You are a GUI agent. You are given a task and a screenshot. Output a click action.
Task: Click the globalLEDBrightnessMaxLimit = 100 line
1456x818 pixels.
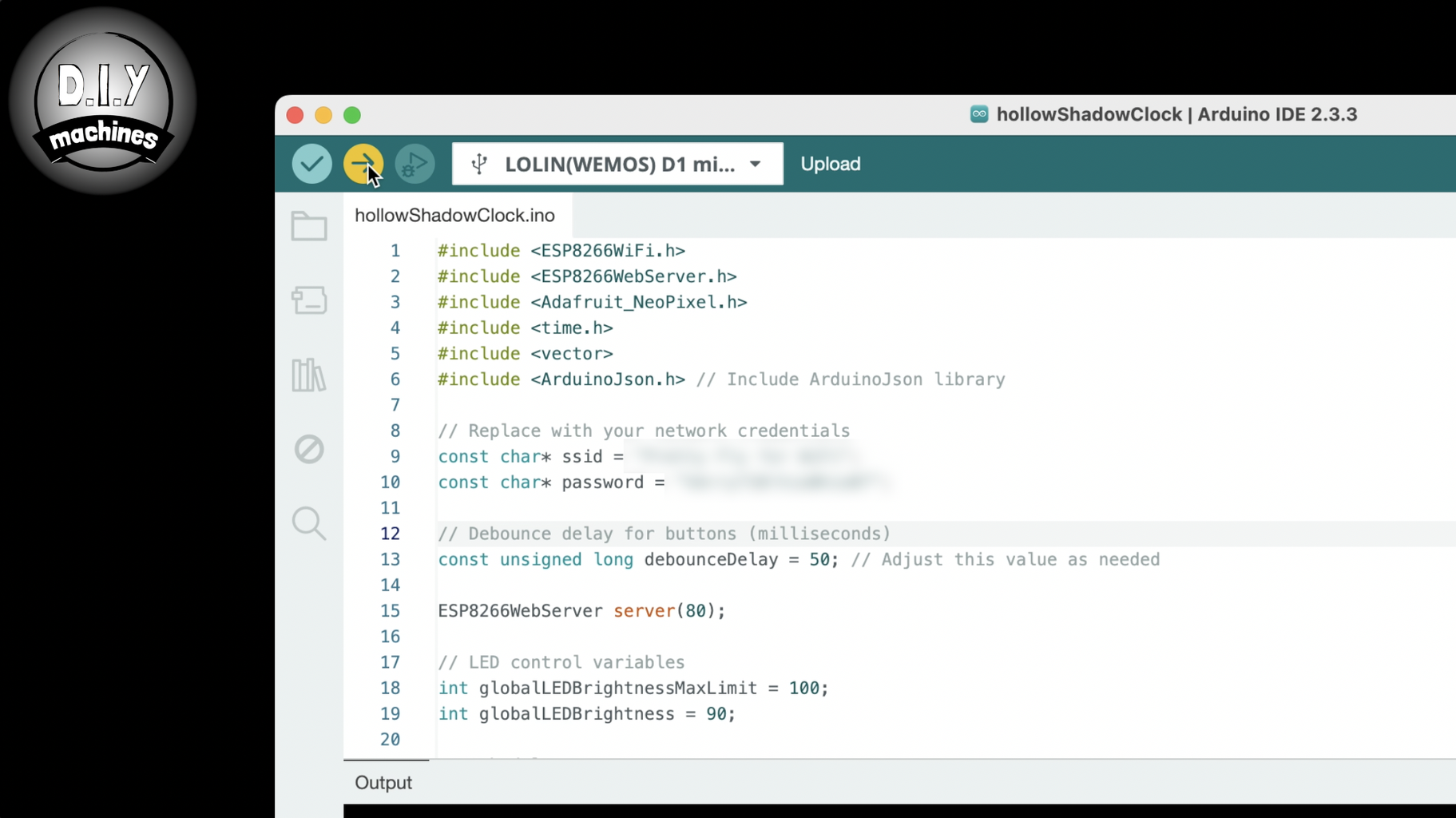pos(633,688)
